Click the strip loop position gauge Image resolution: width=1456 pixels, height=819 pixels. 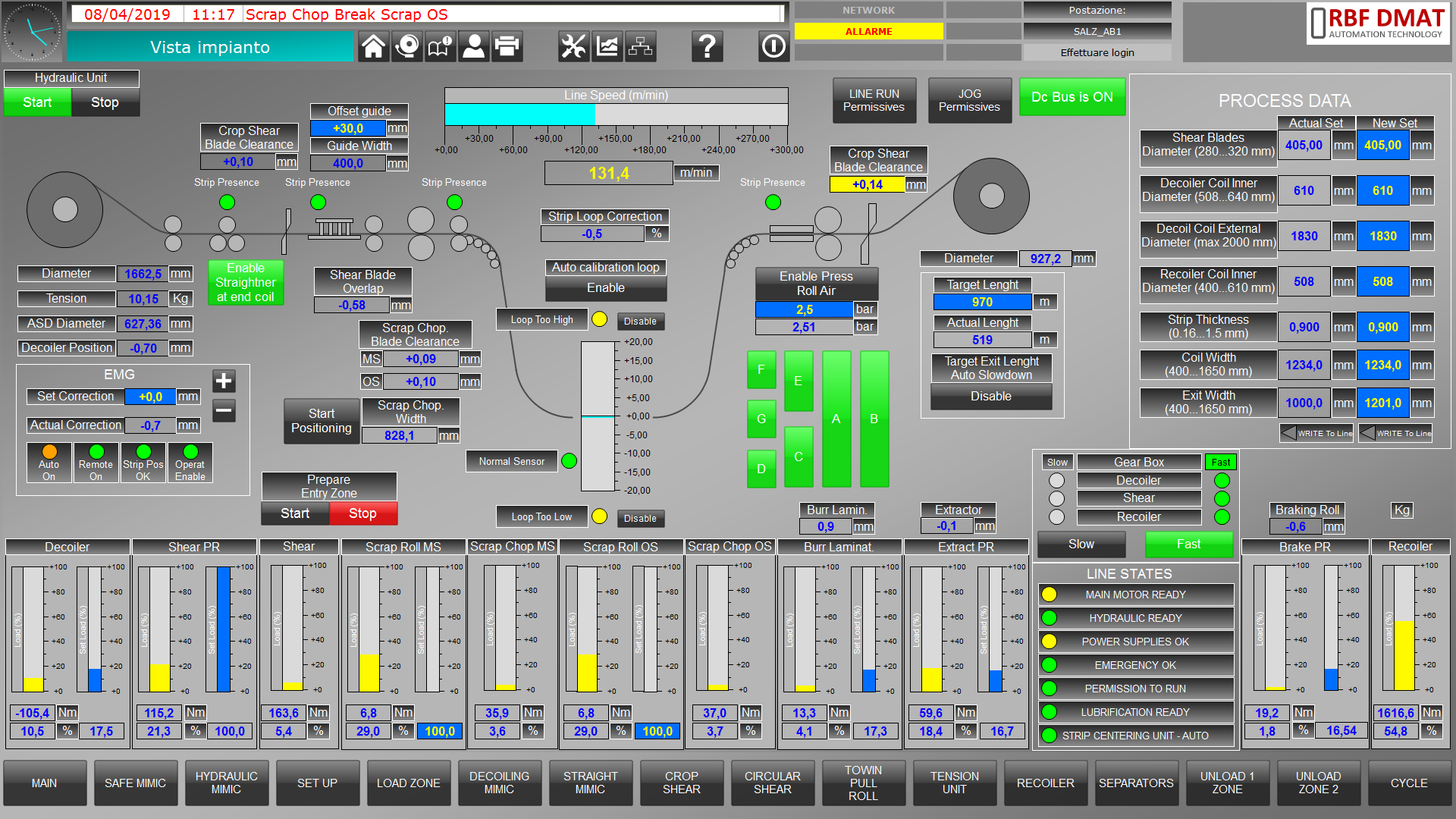tap(598, 416)
